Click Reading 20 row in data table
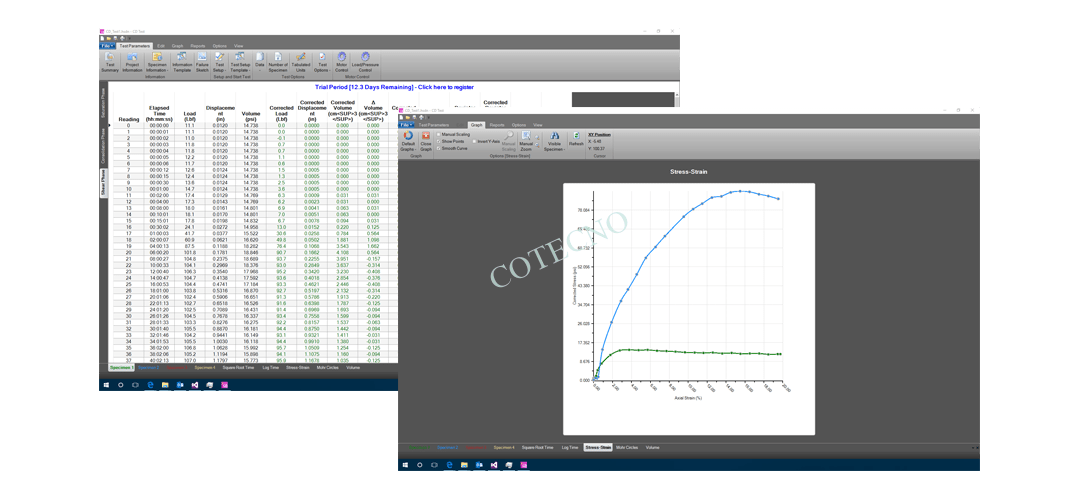1080x500 pixels. tap(255, 252)
